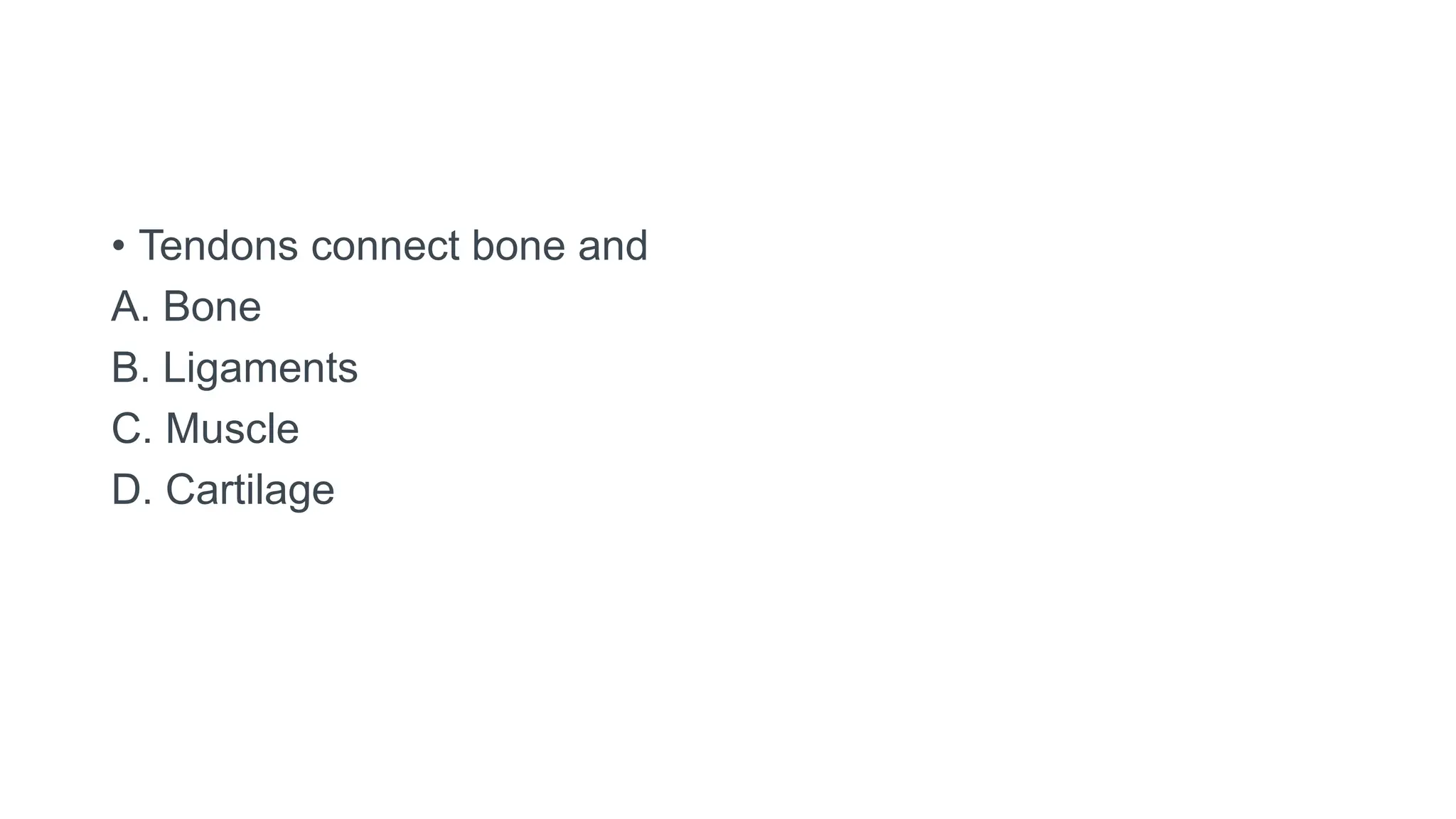
Task: Click the word Tendons in question
Action: pyautogui.click(x=218, y=245)
